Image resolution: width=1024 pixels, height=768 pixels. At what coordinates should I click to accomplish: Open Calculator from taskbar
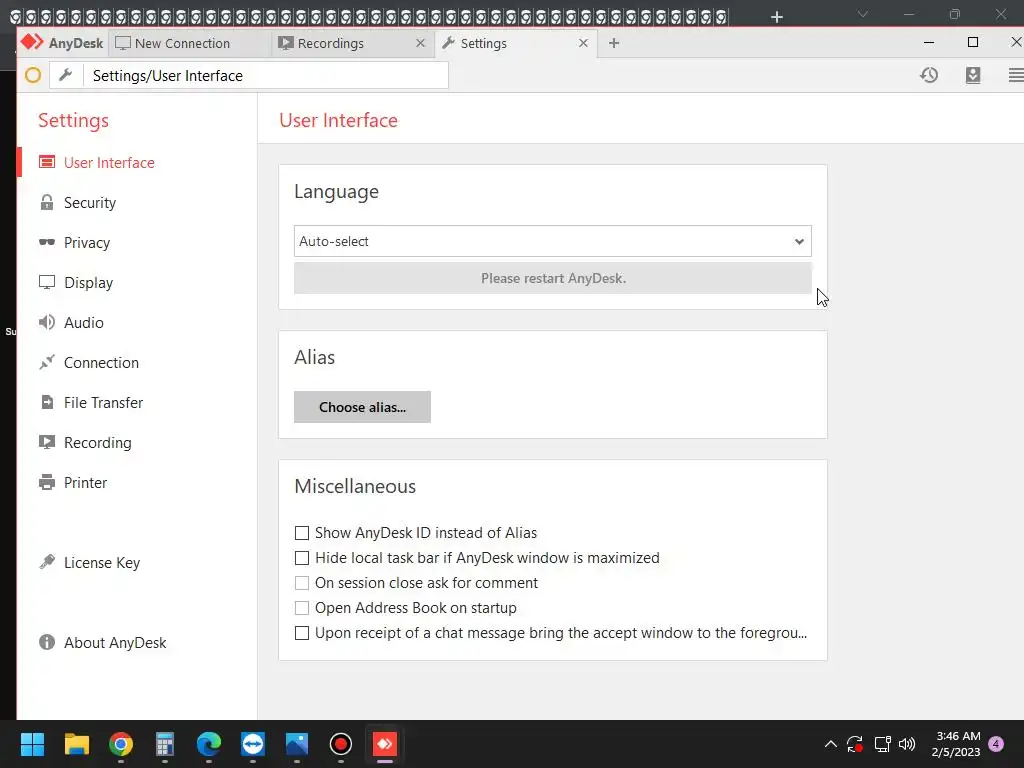[165, 744]
